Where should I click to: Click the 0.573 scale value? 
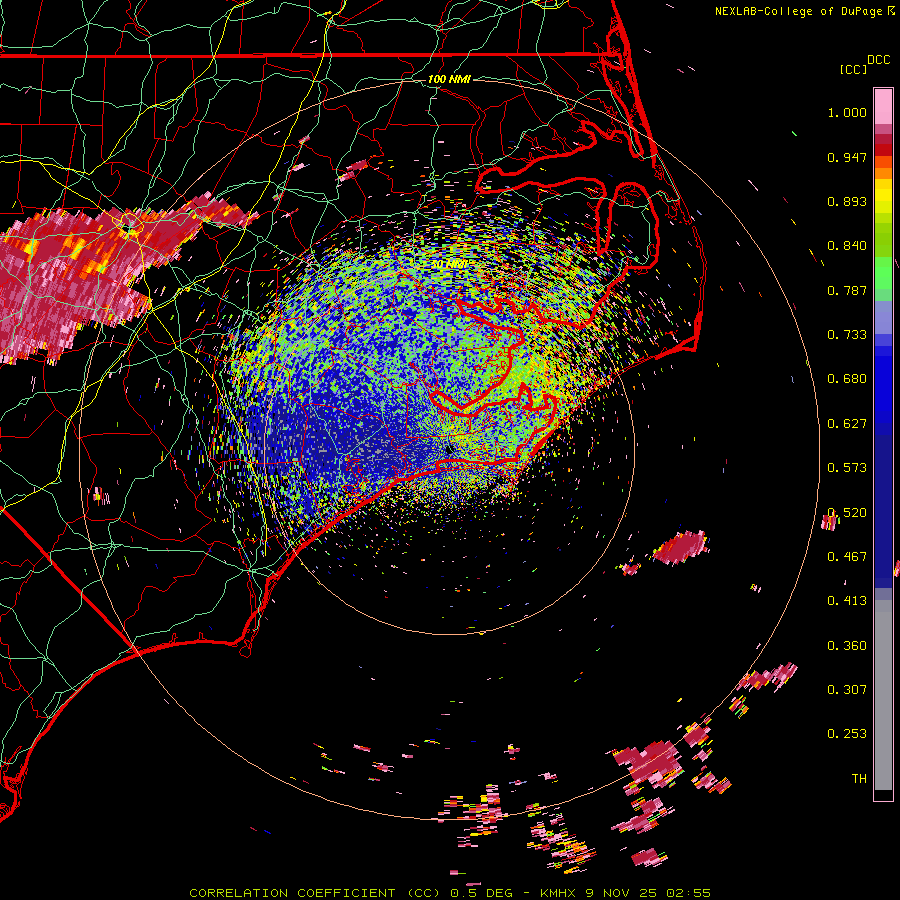click(x=847, y=468)
